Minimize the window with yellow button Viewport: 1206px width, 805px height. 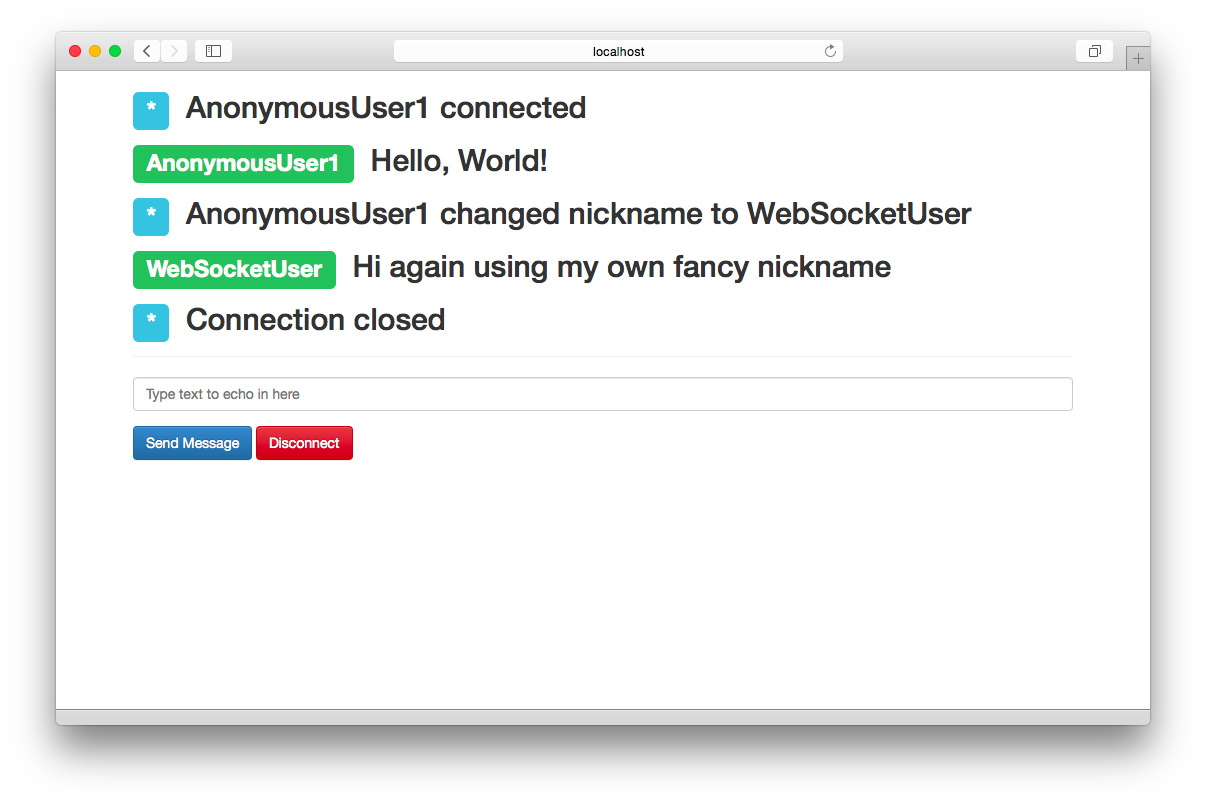(x=95, y=51)
